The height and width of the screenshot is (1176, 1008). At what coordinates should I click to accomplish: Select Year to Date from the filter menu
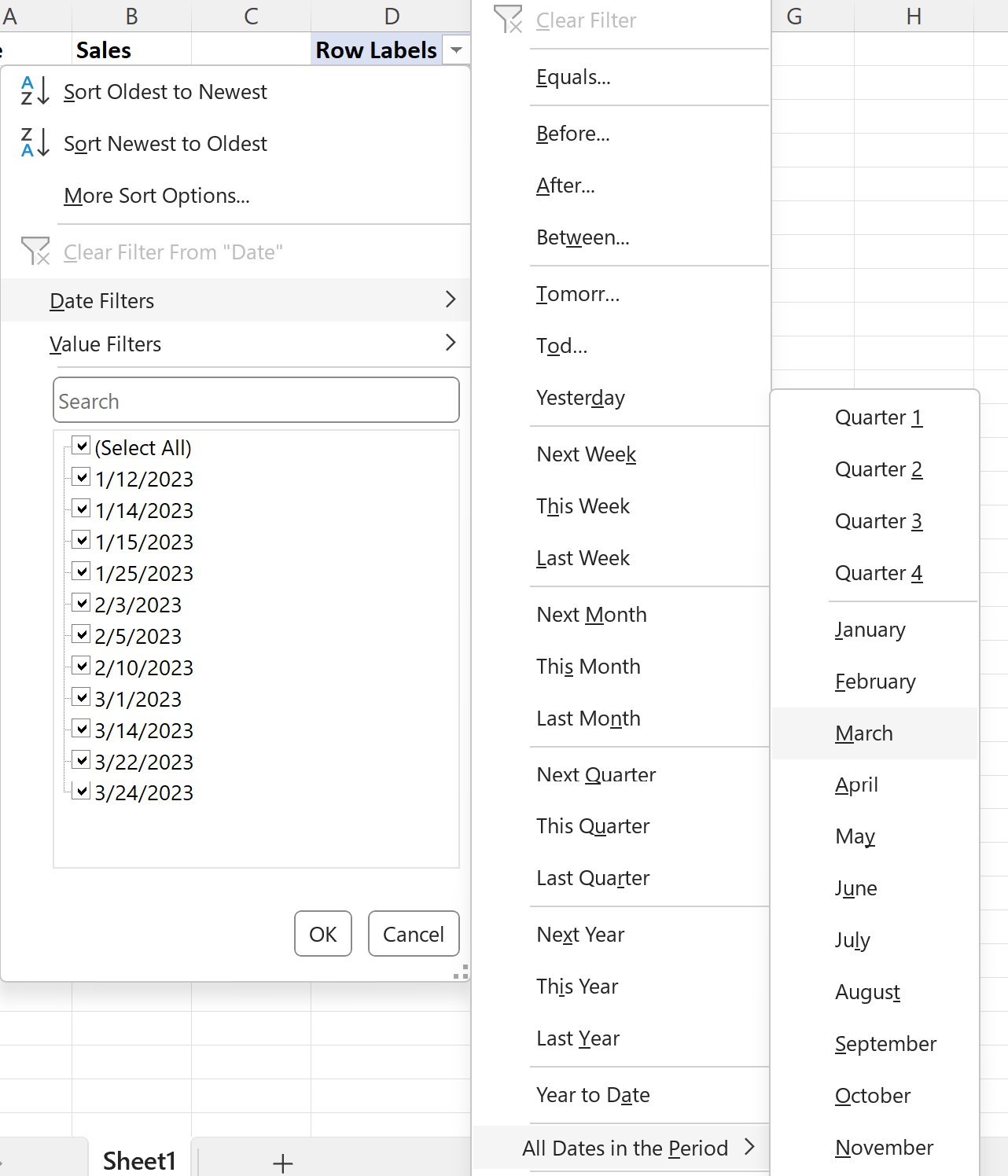tap(593, 1094)
